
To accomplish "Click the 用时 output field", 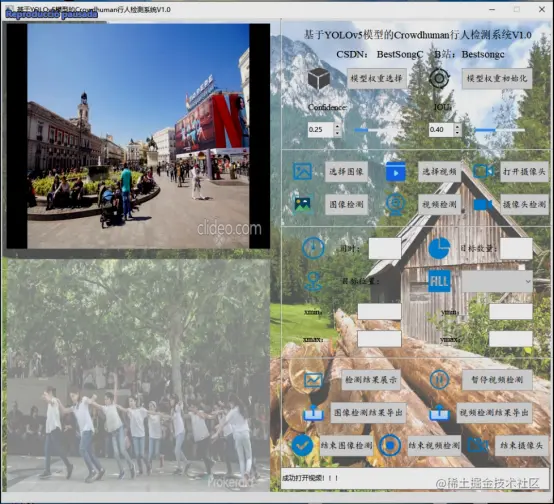I will pyautogui.click(x=385, y=248).
